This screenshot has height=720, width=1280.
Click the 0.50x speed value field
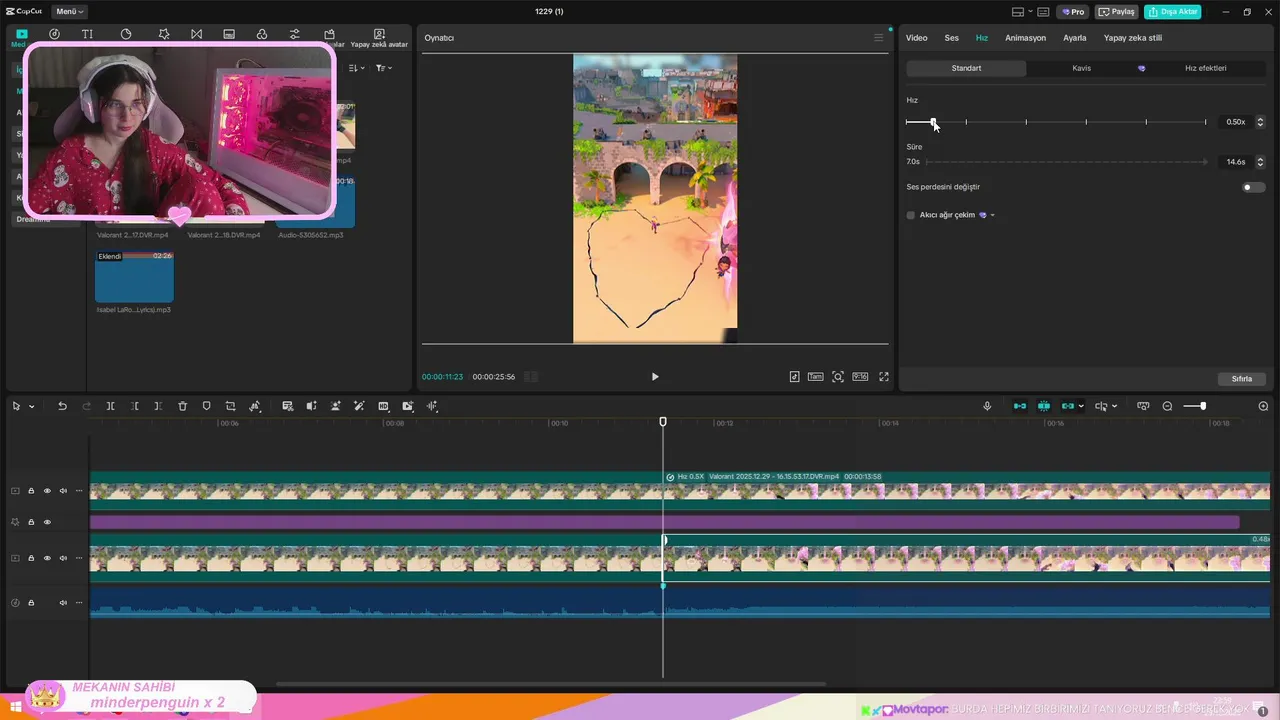click(1236, 122)
